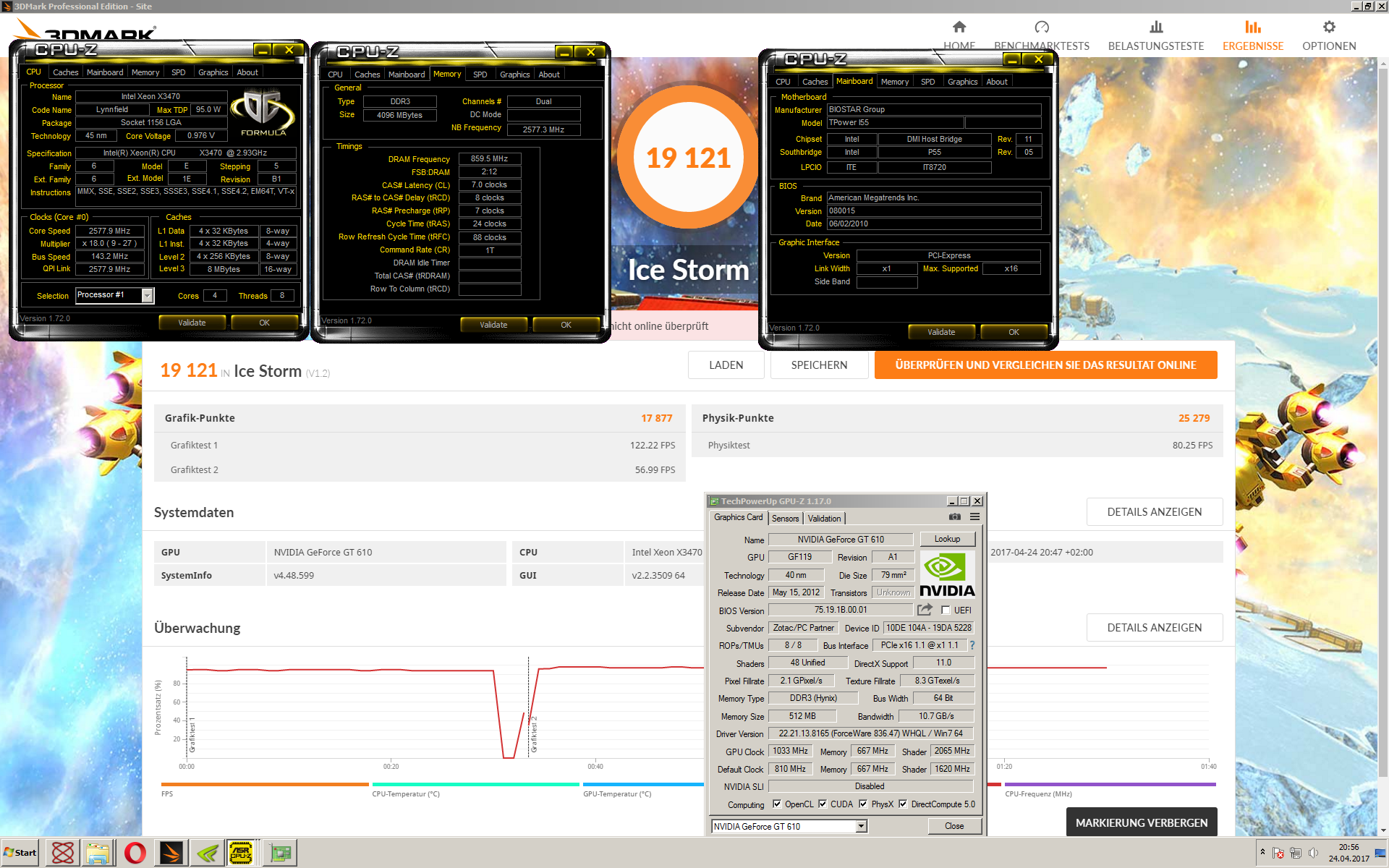The height and width of the screenshot is (868, 1389).
Task: Open Caches tab in left CPU-Z window
Action: point(65,72)
